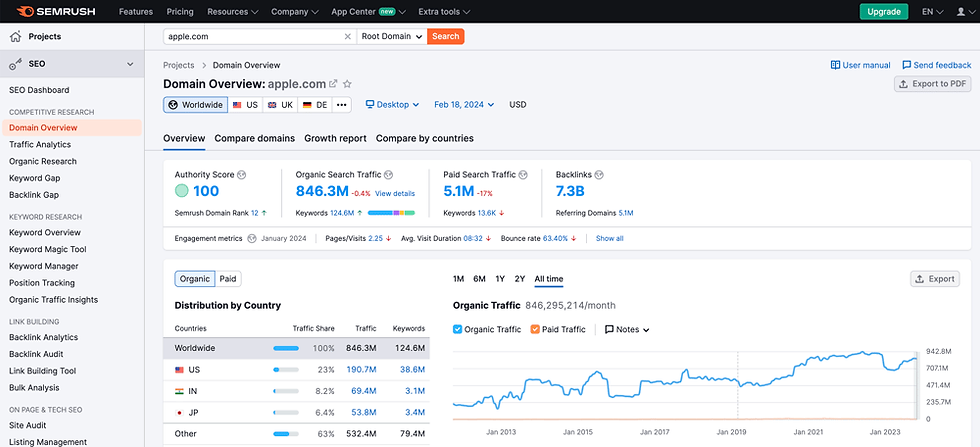980x447 pixels.
Task: Click the green Upgrade button
Action: click(884, 11)
